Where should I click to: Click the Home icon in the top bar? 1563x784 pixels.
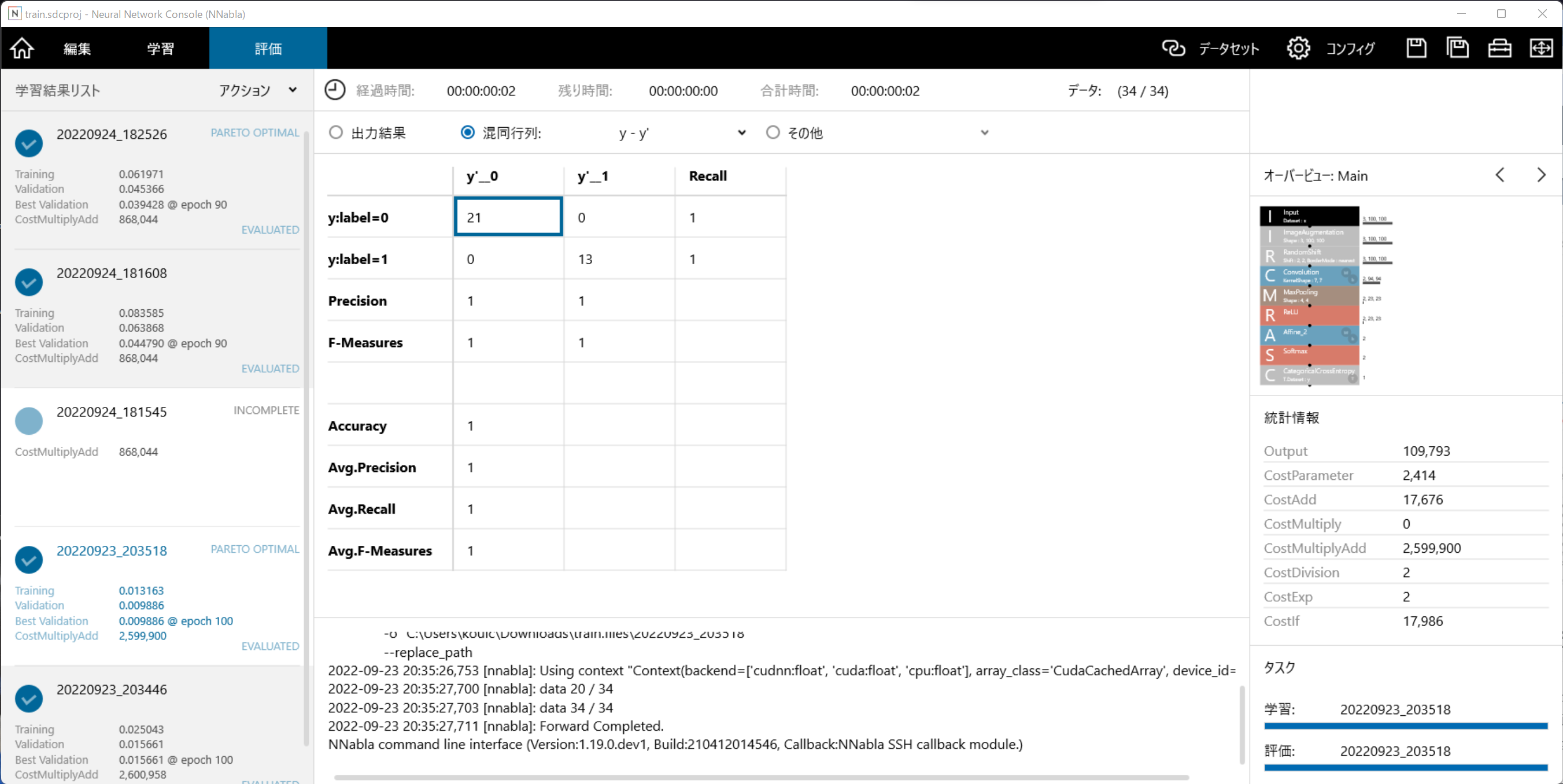click(22, 48)
